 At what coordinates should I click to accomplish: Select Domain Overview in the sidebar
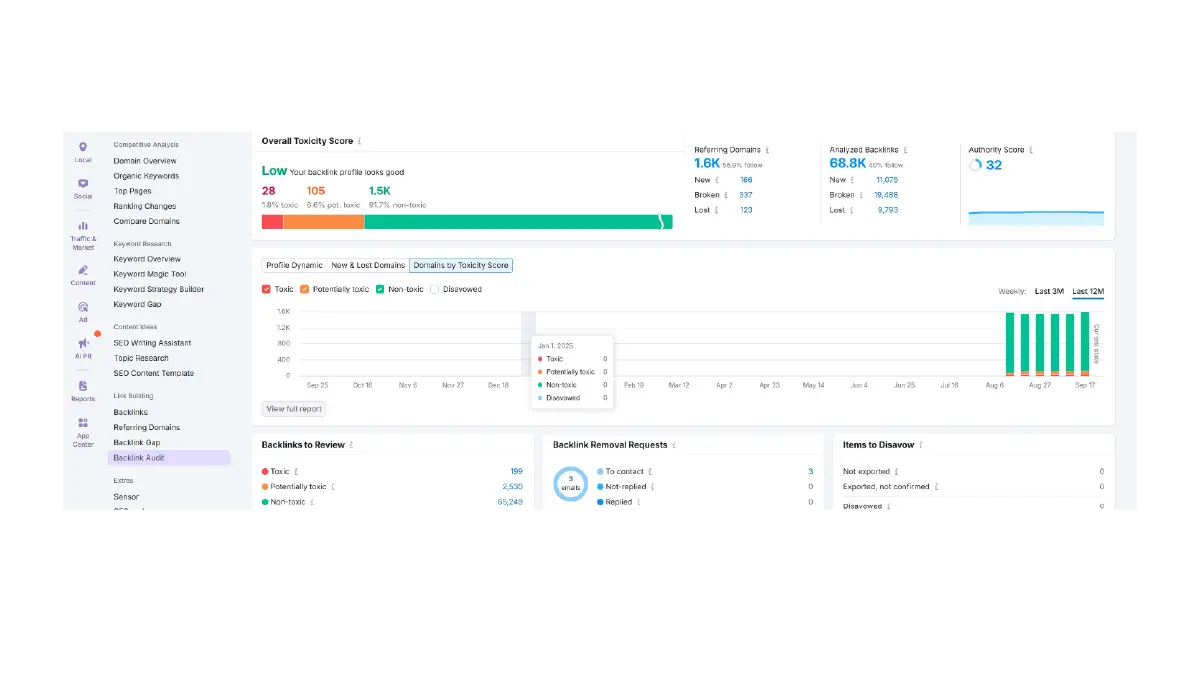click(x=145, y=160)
